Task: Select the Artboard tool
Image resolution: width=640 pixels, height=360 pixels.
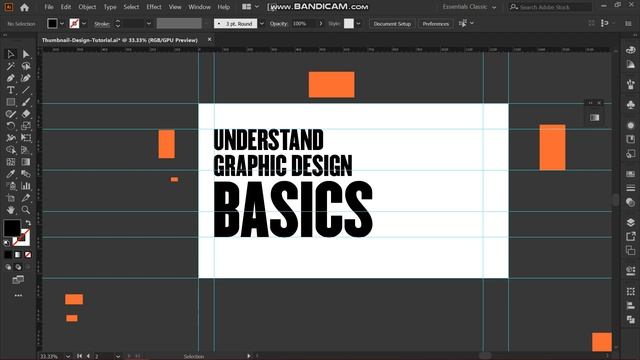Action: tap(11, 198)
